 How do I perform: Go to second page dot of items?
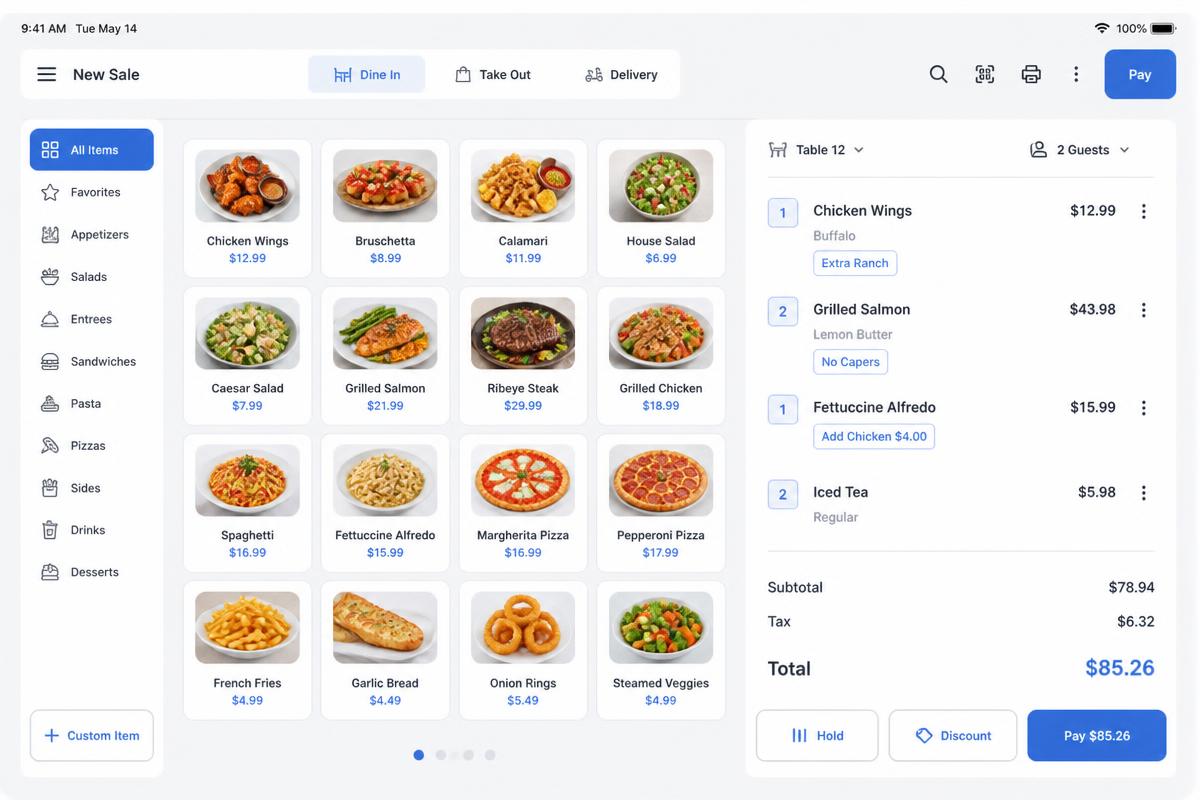[x=441, y=755]
